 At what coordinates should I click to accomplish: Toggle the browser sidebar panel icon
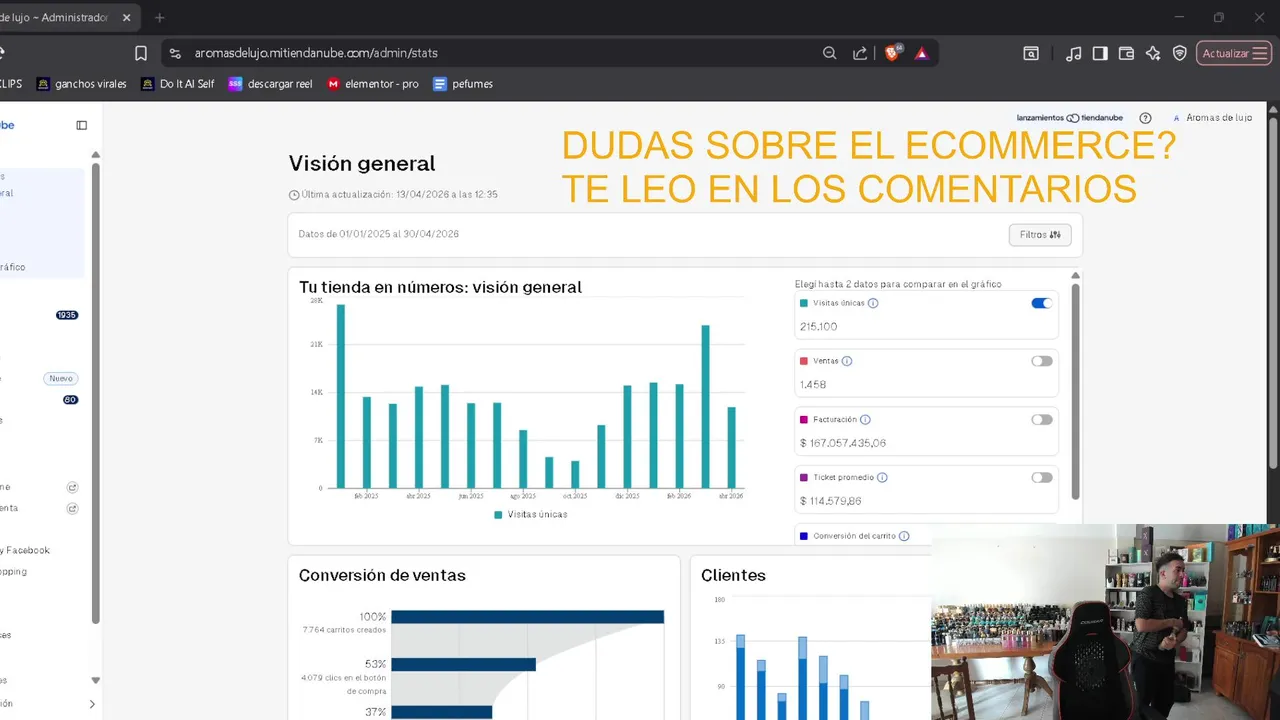(x=1100, y=53)
